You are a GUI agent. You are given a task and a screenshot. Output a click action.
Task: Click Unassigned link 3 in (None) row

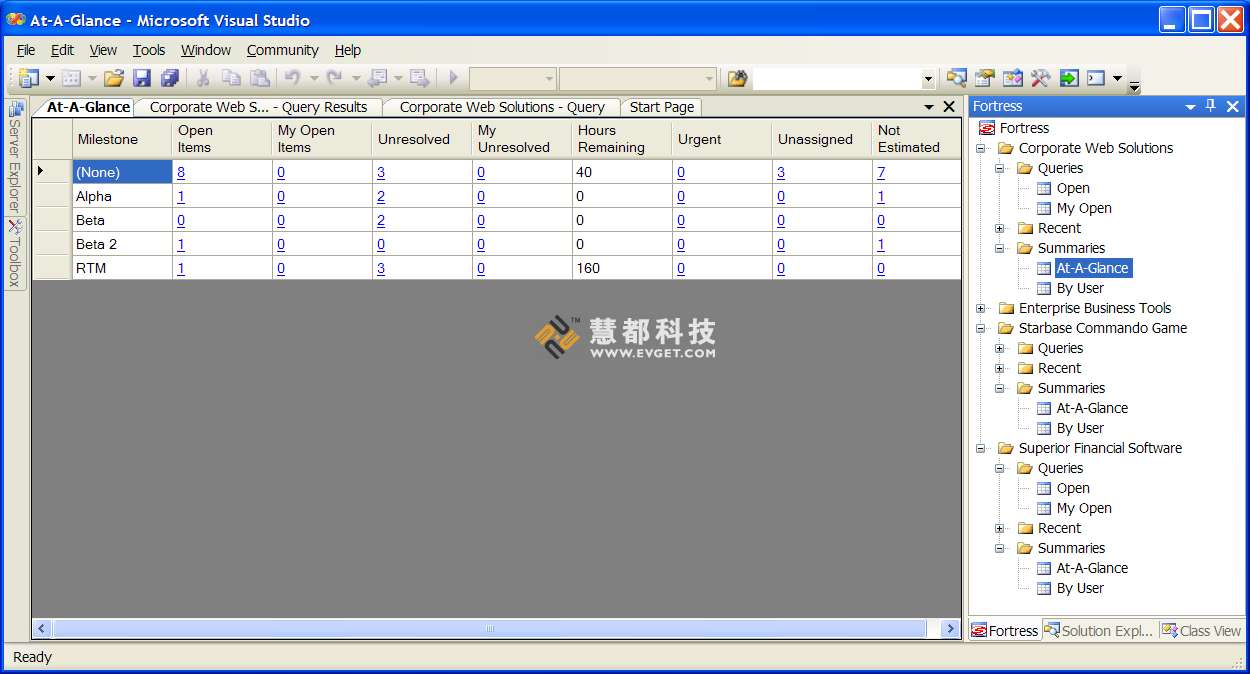[x=781, y=172]
